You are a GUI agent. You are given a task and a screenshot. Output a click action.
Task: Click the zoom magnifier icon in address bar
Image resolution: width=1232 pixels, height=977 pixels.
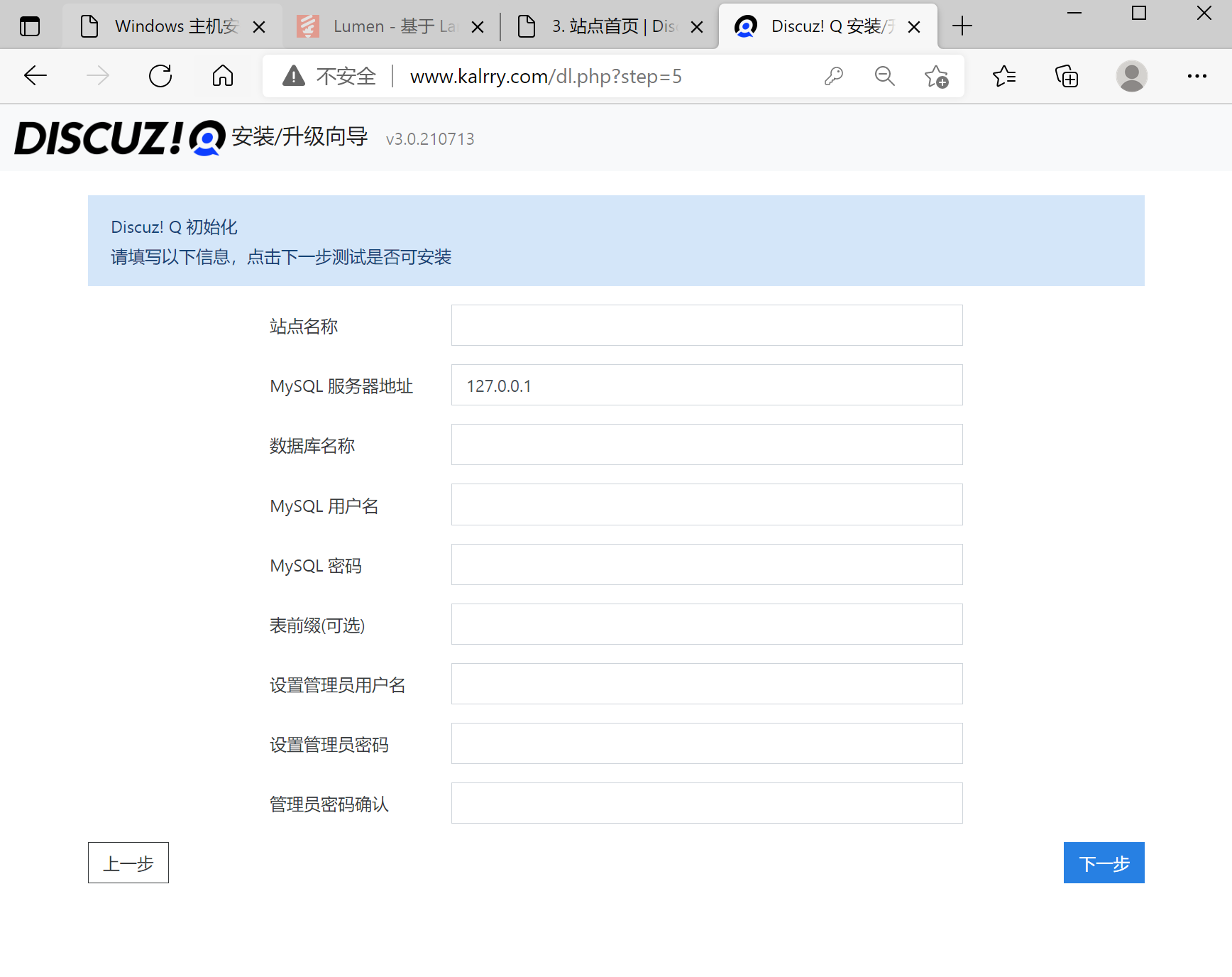[x=884, y=76]
